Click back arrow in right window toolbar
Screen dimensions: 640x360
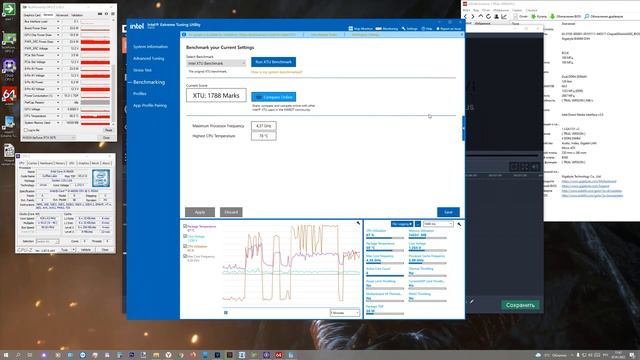465,16
